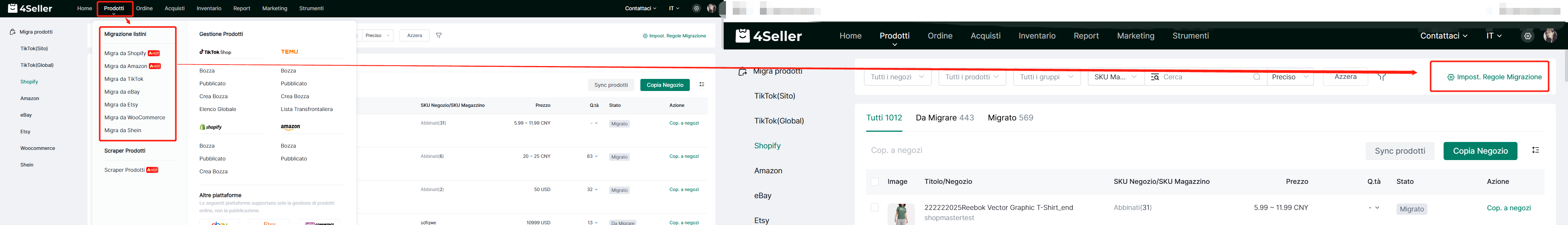1568x225 pixels.
Task: Select Migra da TikTok menu entry
Action: click(124, 79)
